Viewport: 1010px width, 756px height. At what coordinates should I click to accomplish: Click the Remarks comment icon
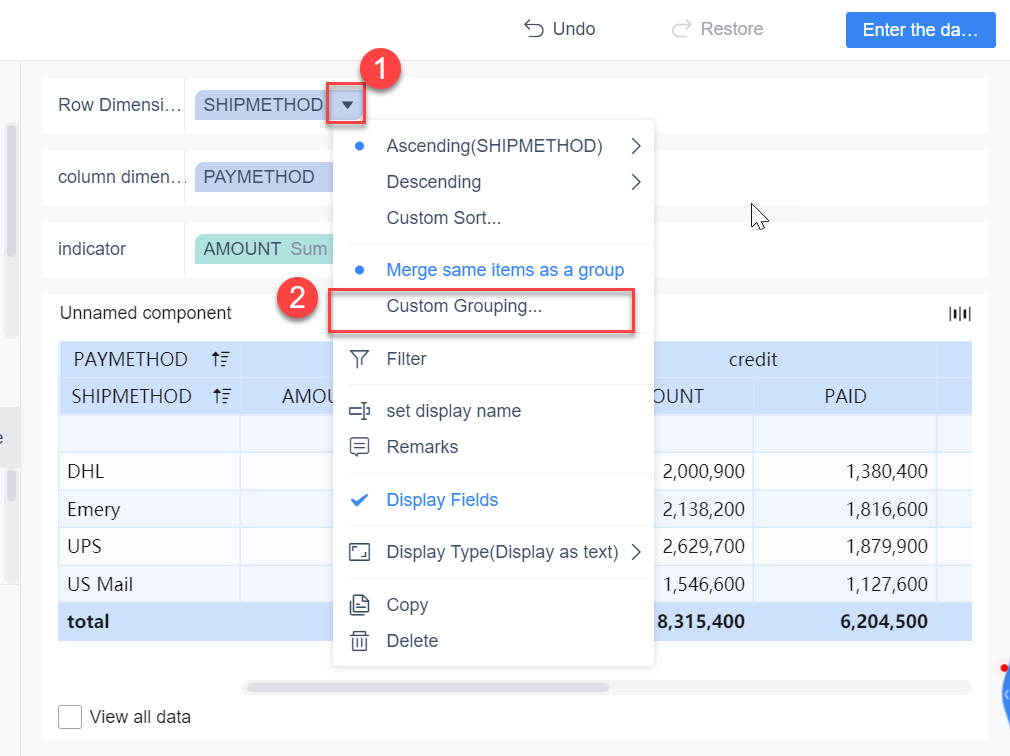359,447
